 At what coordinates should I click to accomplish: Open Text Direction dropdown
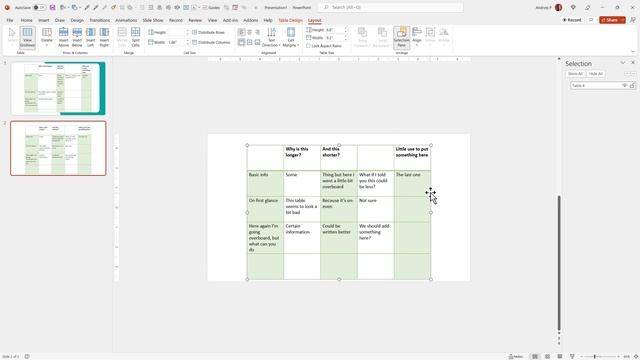pyautogui.click(x=271, y=37)
